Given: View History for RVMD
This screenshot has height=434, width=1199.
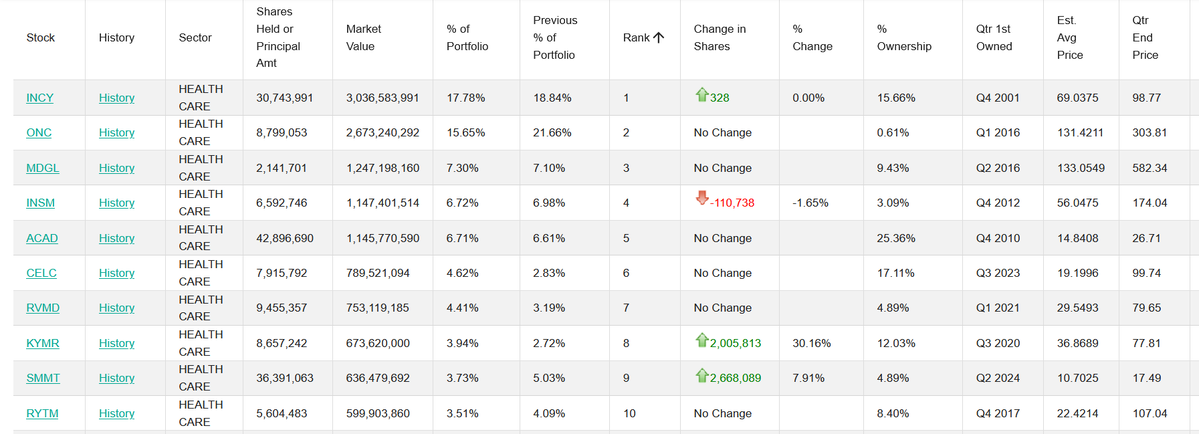Looking at the screenshot, I should pyautogui.click(x=116, y=308).
